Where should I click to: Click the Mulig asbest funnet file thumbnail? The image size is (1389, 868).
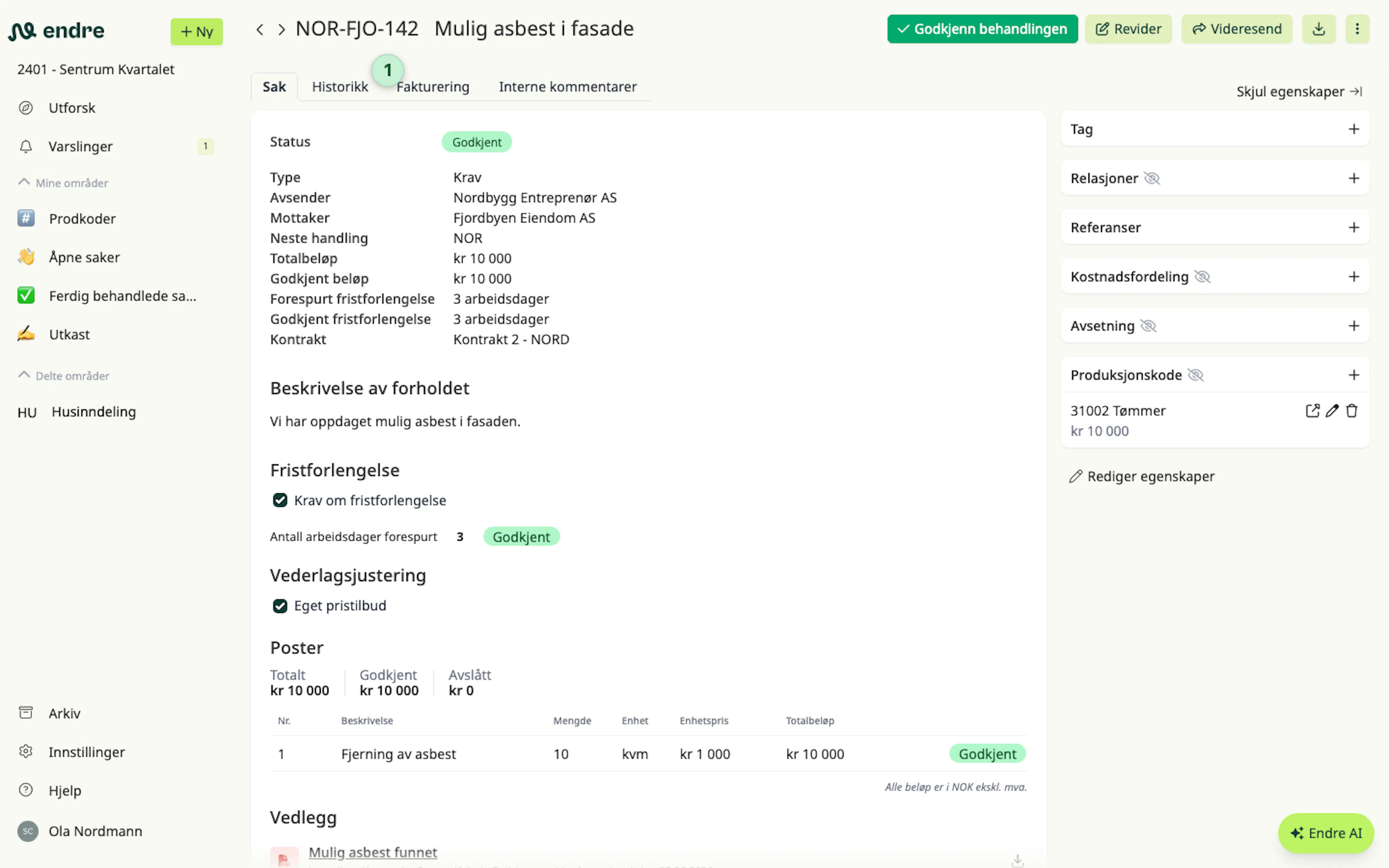284,858
